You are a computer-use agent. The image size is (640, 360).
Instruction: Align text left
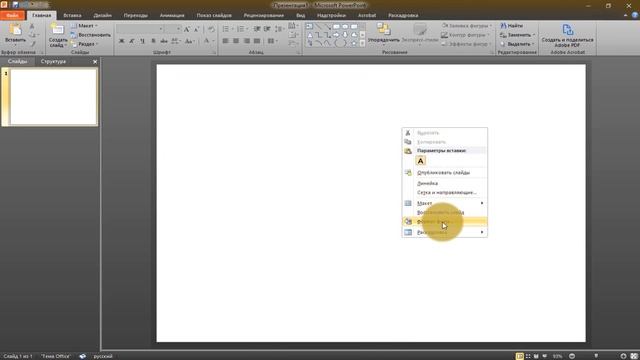click(225, 41)
